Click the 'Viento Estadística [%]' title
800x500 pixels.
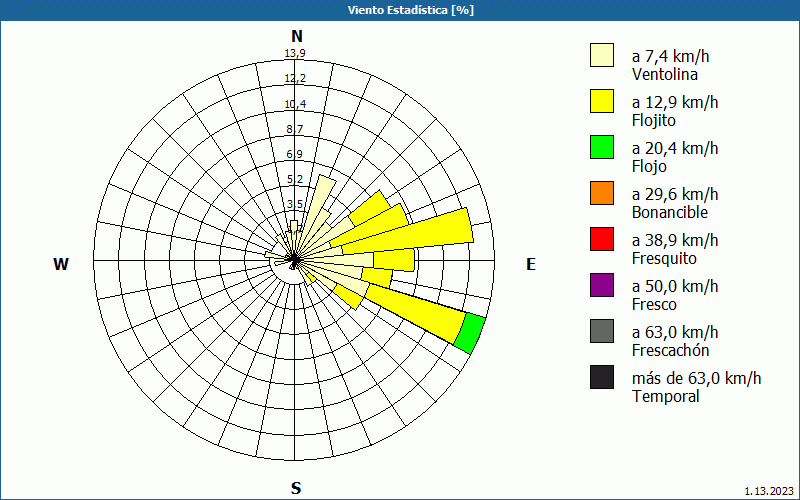(411, 10)
